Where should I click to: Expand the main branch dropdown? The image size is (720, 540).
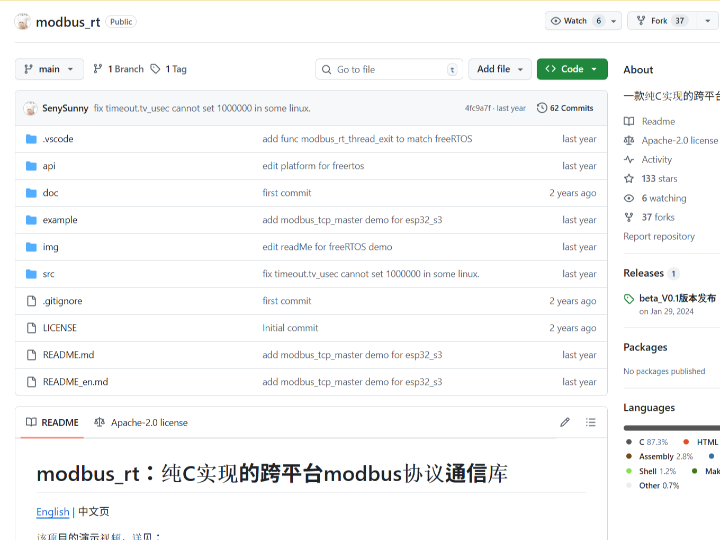(49, 69)
